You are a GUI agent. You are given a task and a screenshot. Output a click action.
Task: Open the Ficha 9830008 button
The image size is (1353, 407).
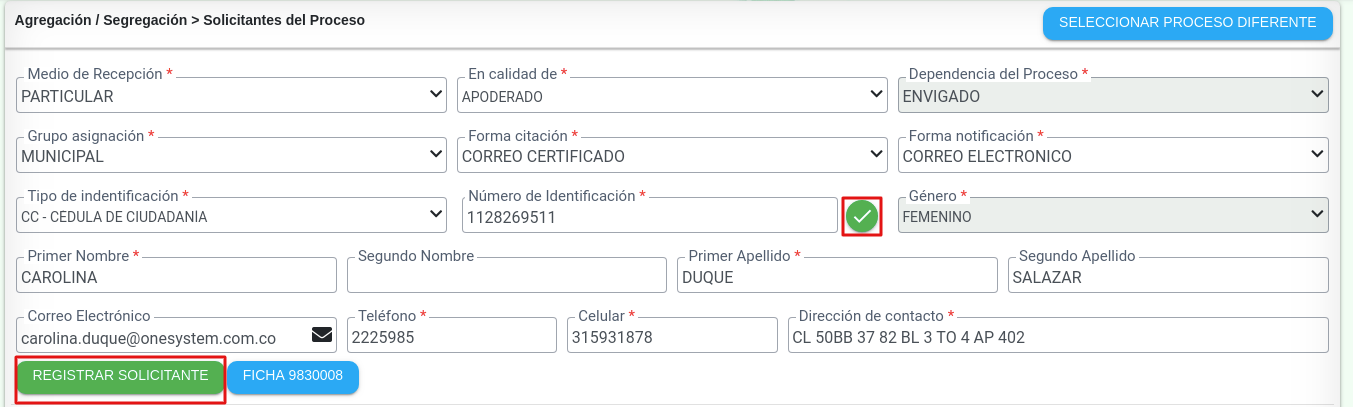pyautogui.click(x=293, y=376)
